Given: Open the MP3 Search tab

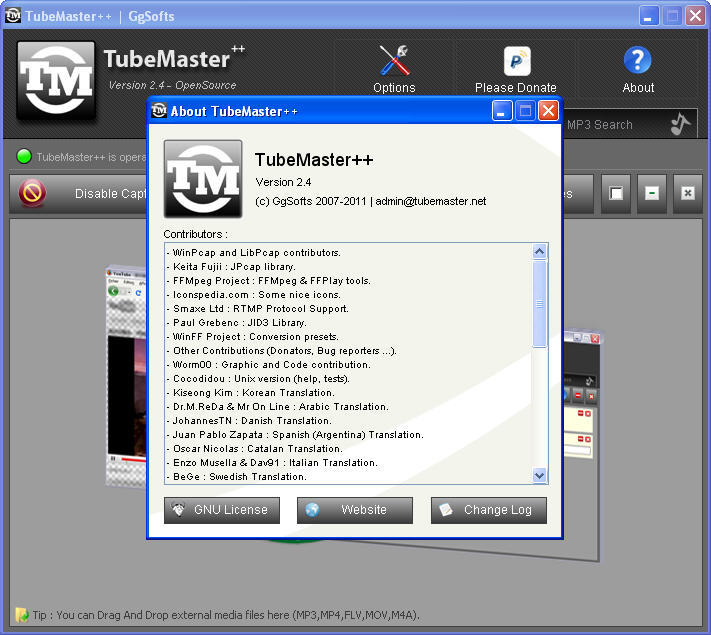Looking at the screenshot, I should point(629,124).
